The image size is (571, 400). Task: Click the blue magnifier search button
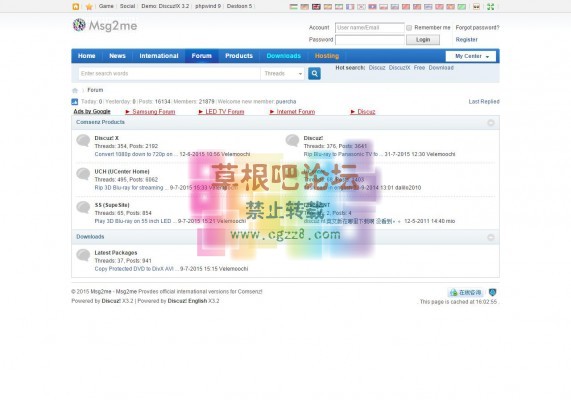(314, 74)
